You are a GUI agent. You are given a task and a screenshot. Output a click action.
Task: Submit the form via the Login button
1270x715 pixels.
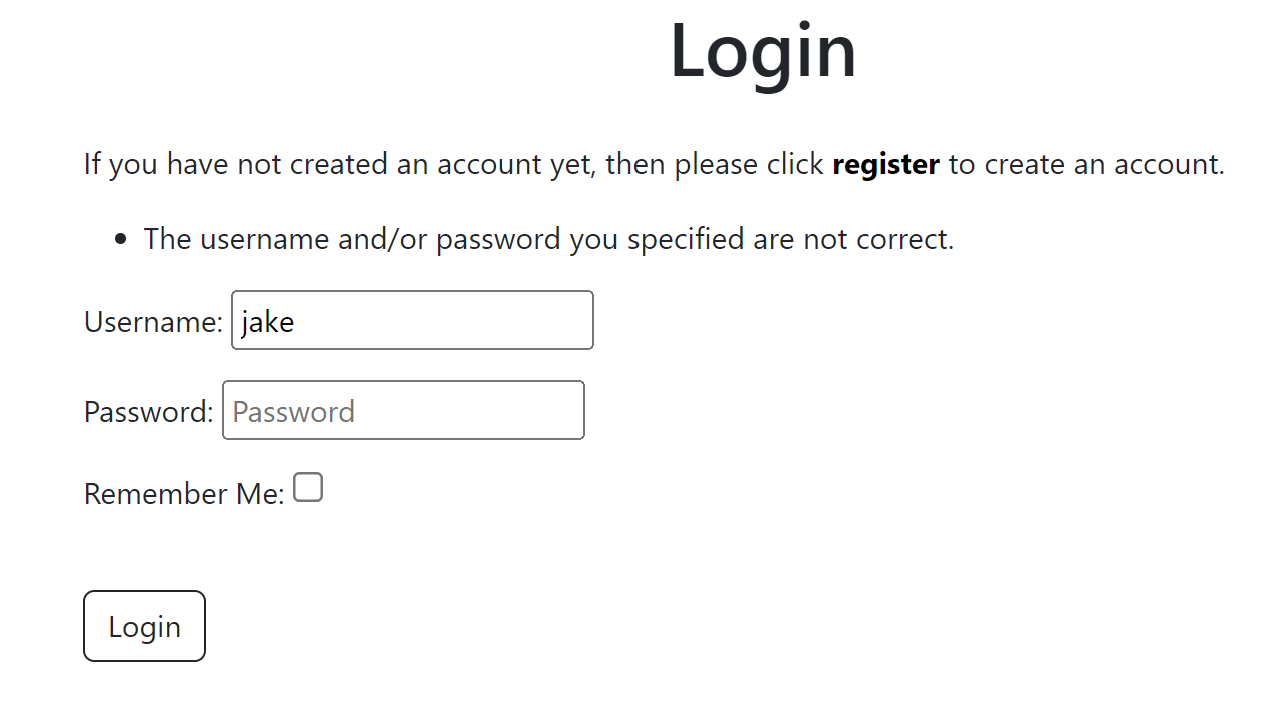pyautogui.click(x=144, y=626)
